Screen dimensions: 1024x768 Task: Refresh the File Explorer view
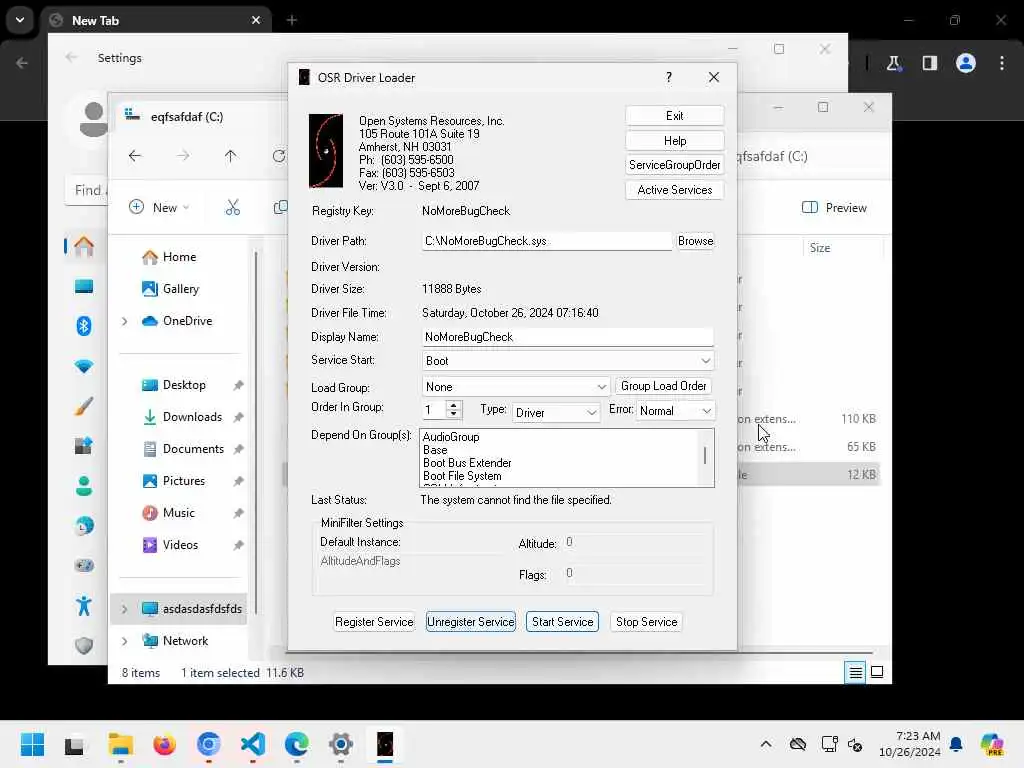point(279,156)
